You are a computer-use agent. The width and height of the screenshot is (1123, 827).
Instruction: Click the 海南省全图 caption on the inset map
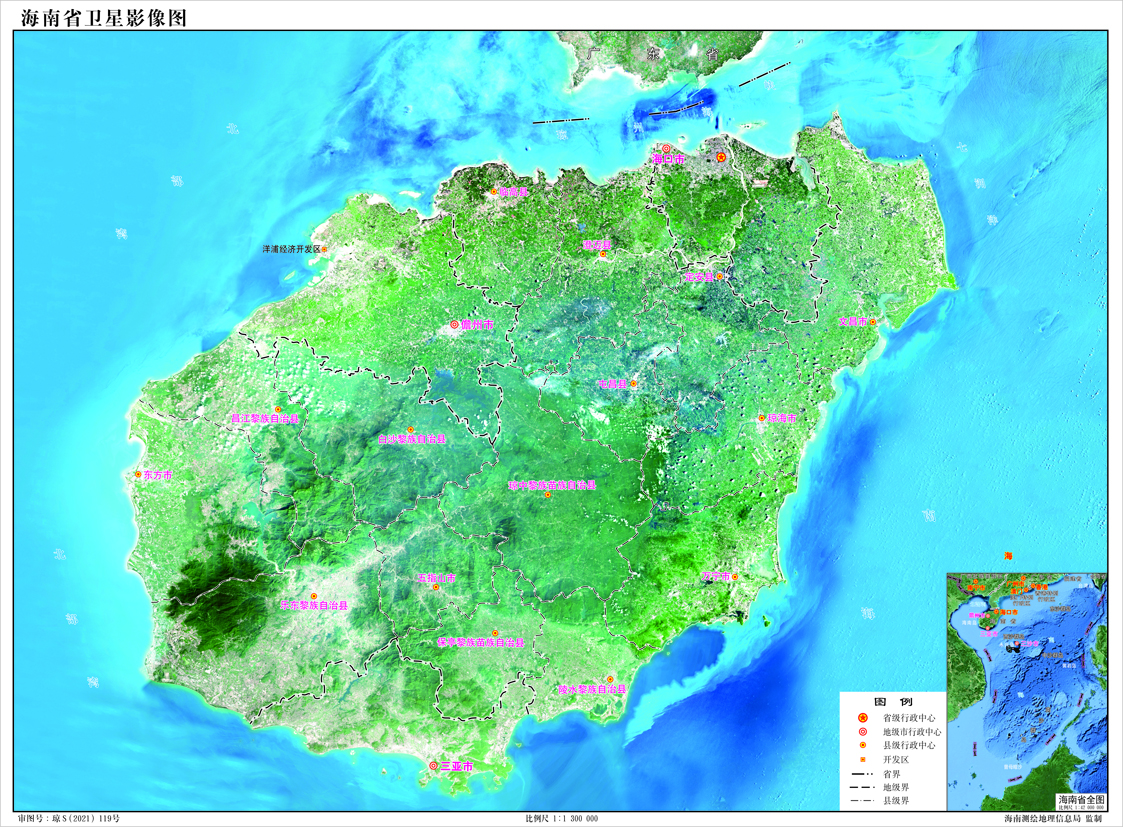(x=1081, y=799)
